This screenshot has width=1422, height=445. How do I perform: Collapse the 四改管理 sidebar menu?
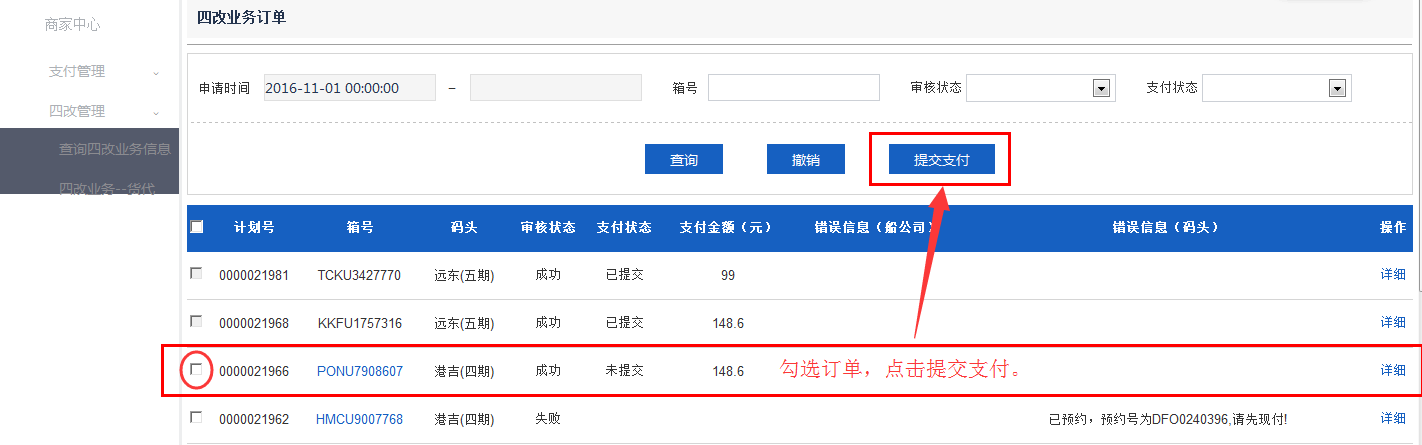coord(89,111)
